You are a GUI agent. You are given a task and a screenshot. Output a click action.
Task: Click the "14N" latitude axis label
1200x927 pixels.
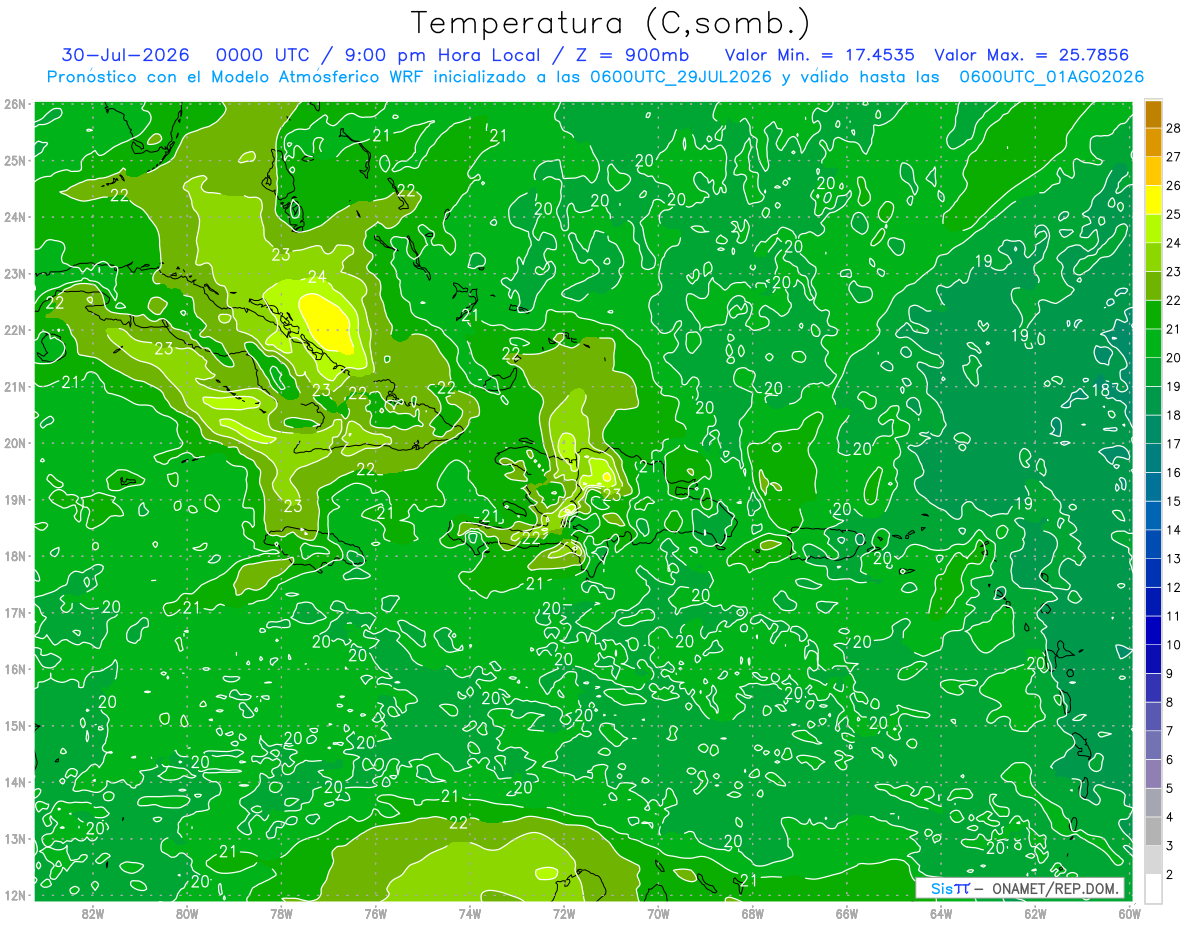point(15,782)
